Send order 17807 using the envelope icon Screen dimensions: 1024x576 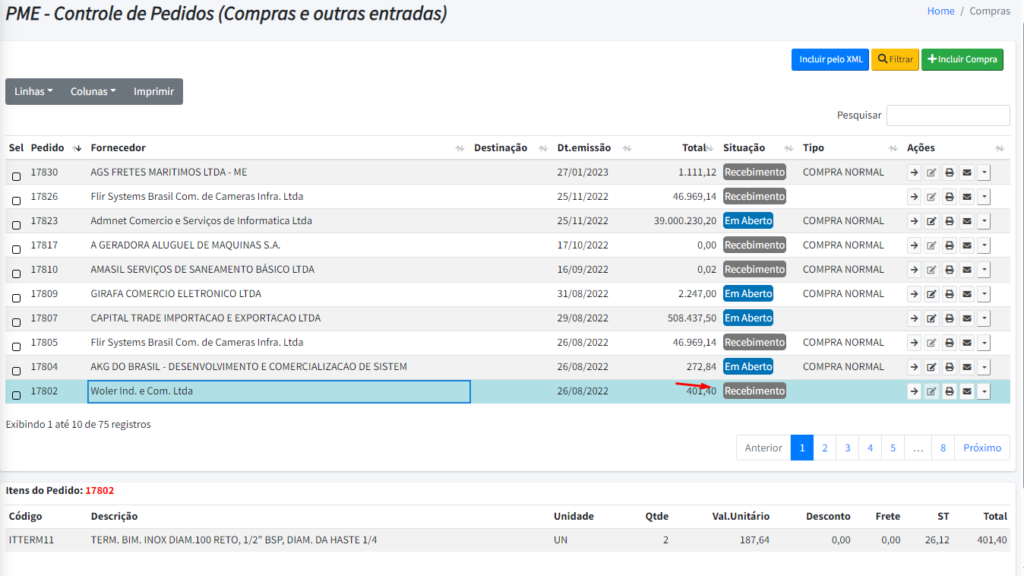967,318
